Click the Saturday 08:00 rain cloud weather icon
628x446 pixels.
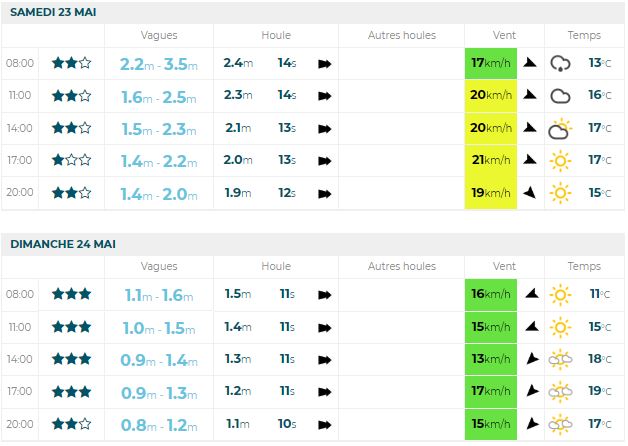(560, 63)
